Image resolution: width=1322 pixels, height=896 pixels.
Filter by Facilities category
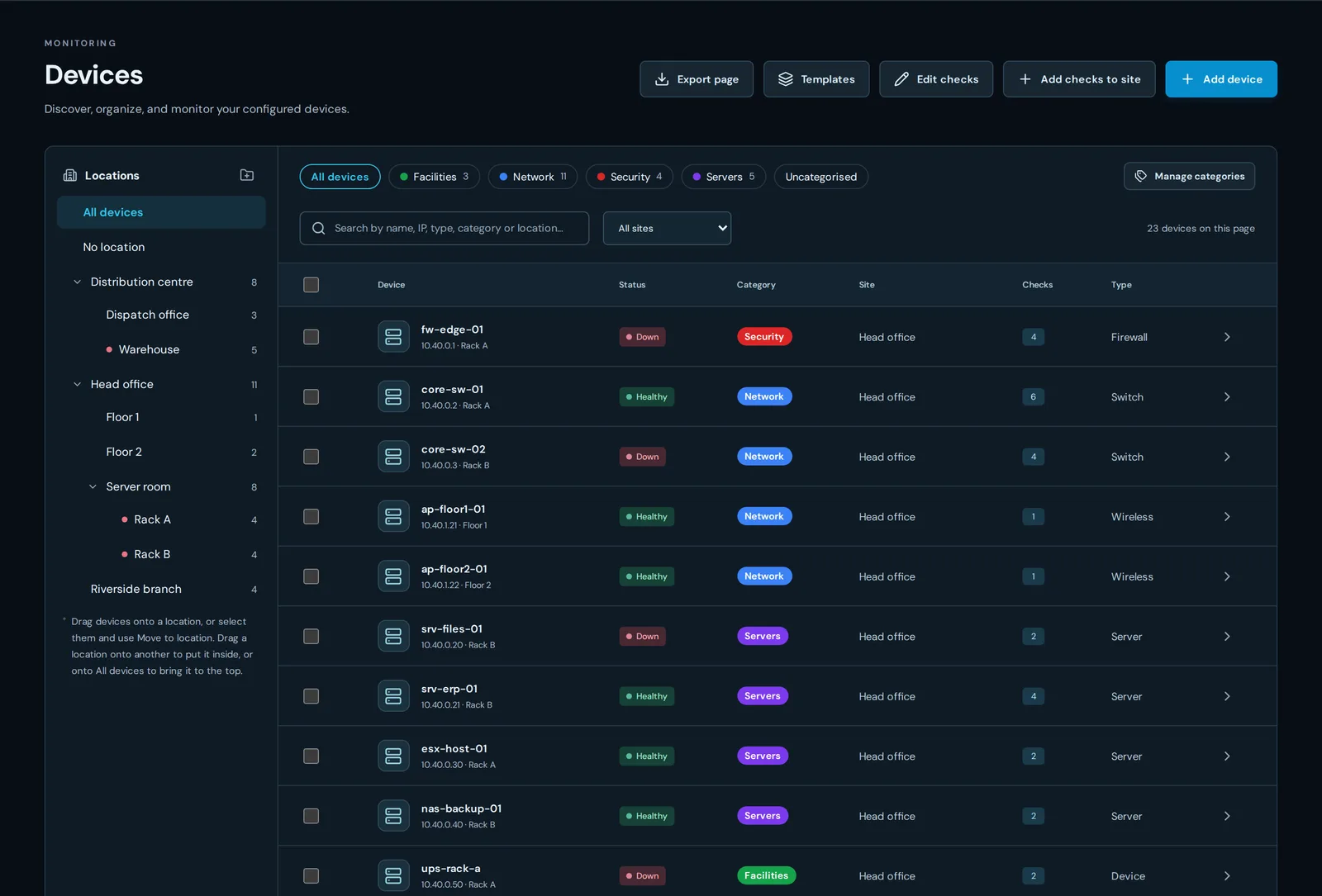[434, 177]
